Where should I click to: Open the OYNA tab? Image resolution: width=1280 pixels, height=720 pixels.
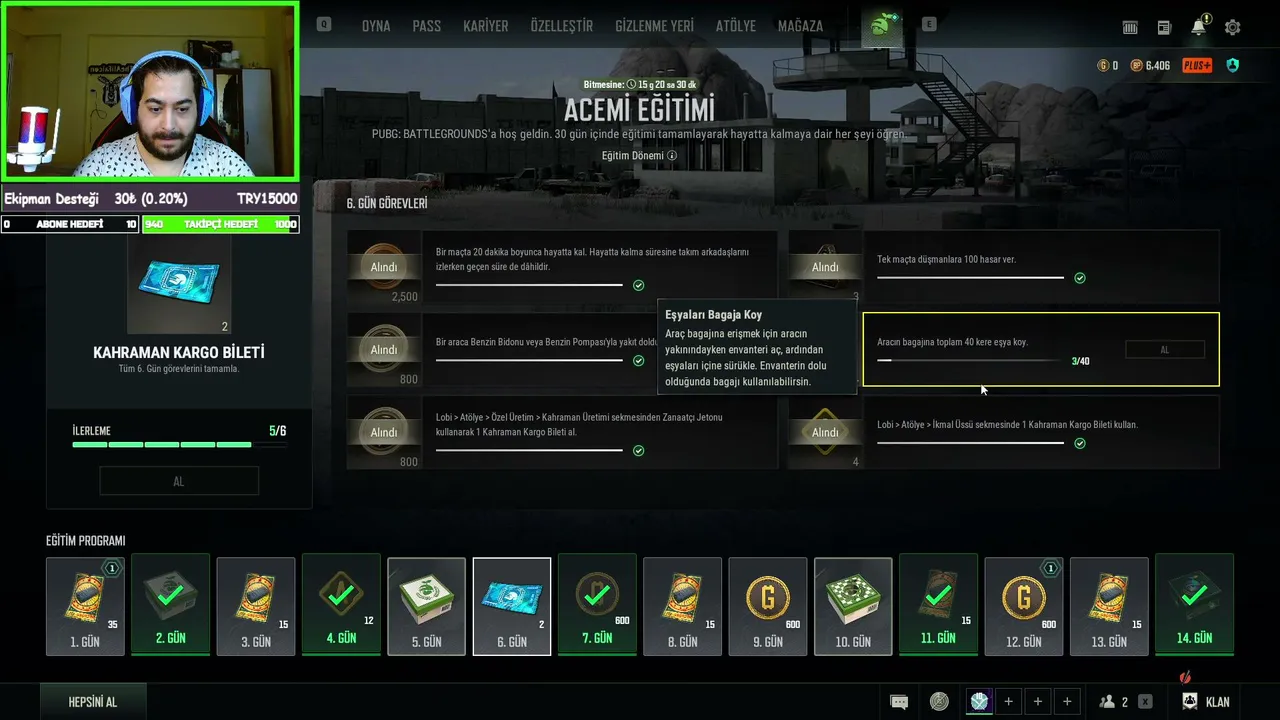point(376,26)
